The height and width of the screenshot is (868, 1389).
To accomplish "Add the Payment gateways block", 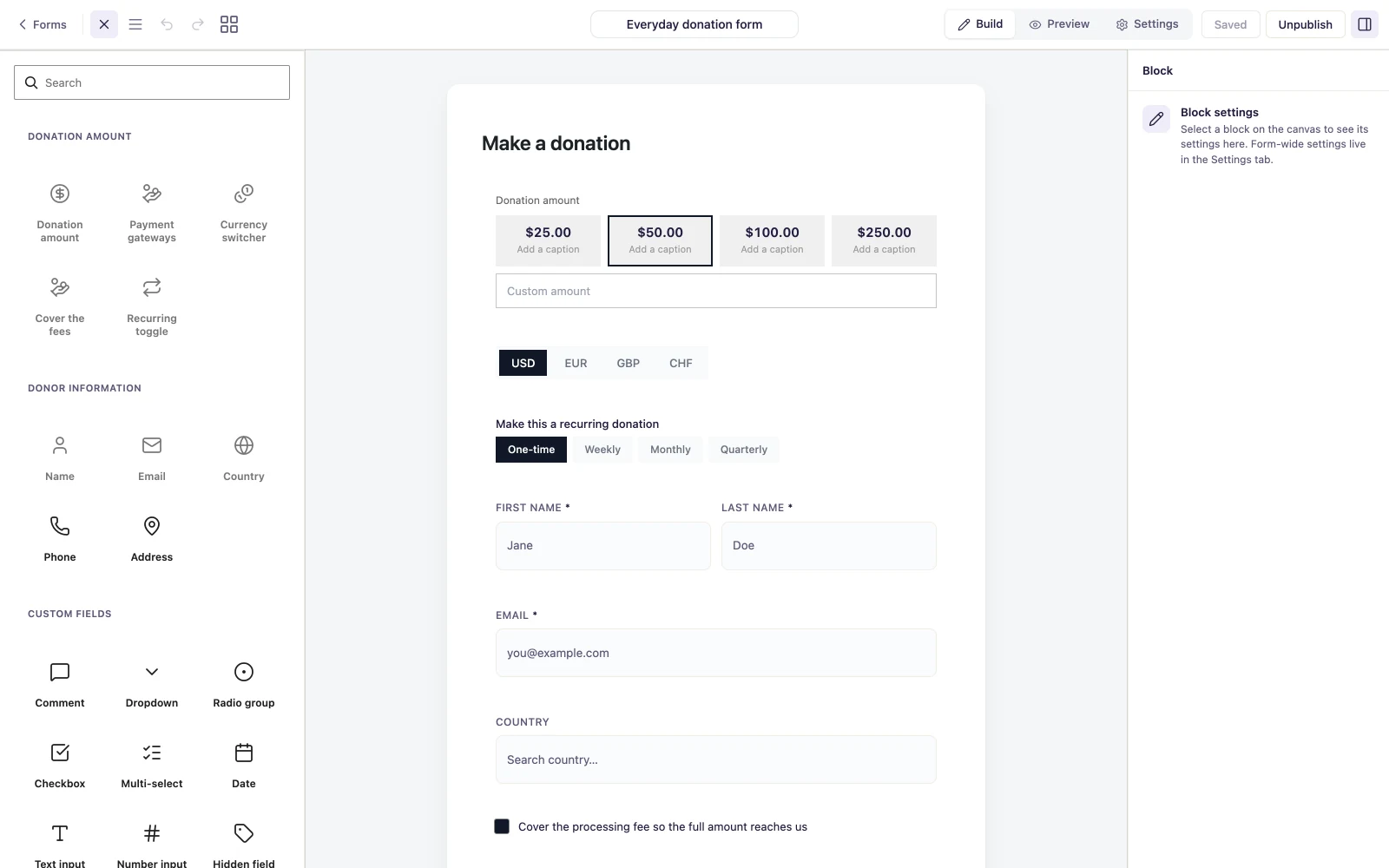I will (x=152, y=213).
